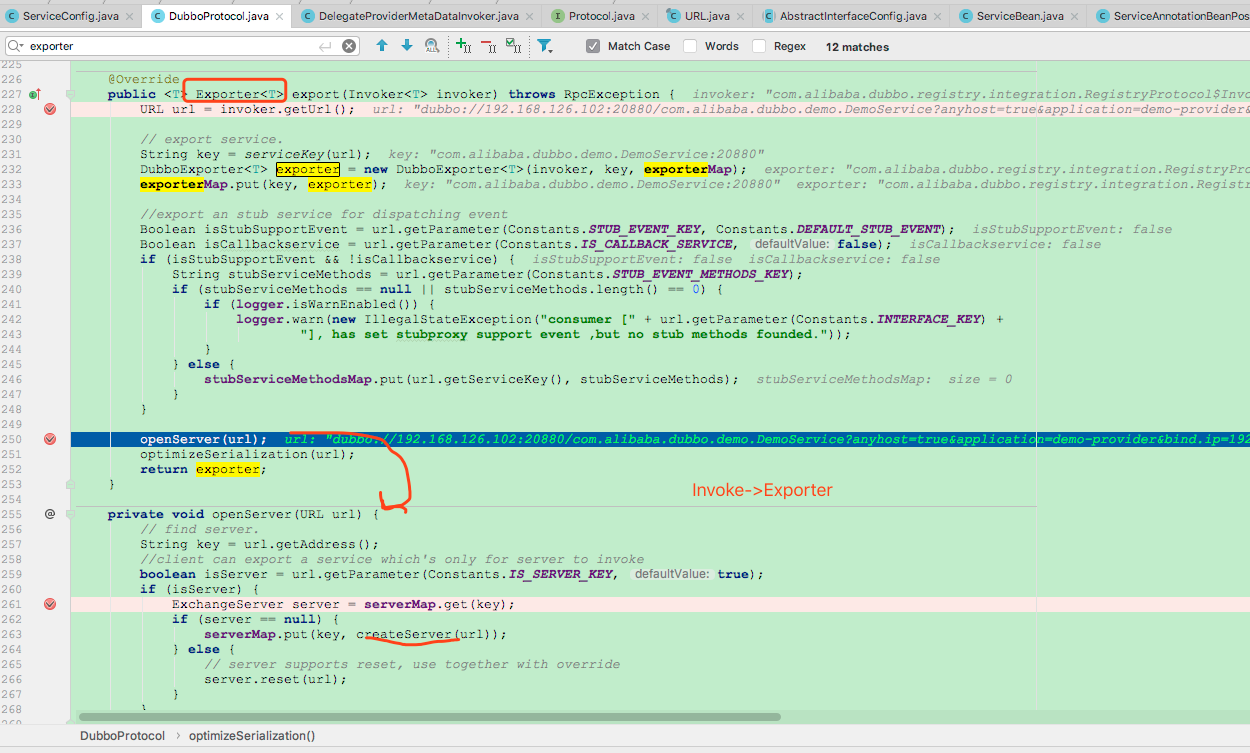Add selection for next occurrence icon

(x=463, y=46)
